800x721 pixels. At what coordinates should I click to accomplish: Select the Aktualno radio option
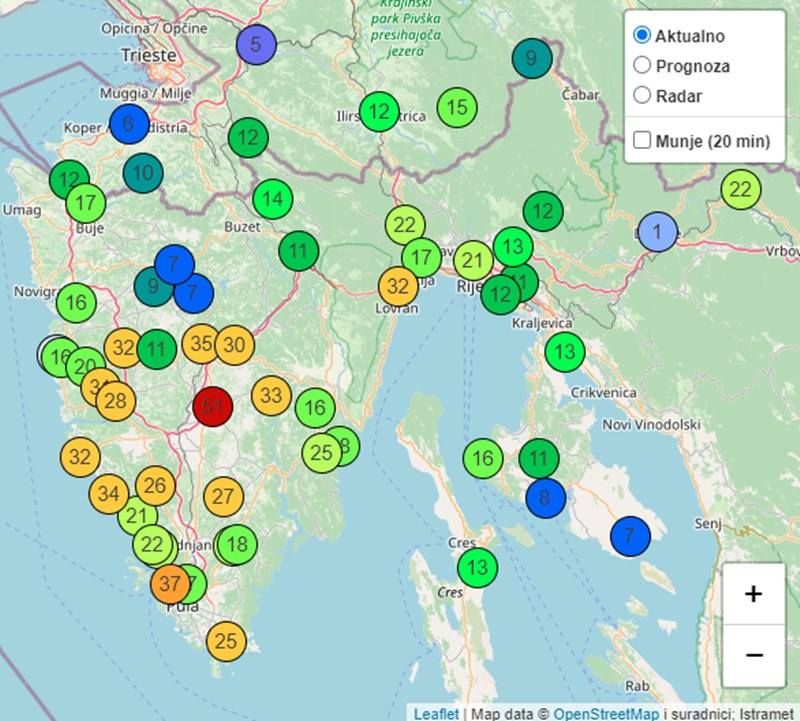(x=642, y=36)
